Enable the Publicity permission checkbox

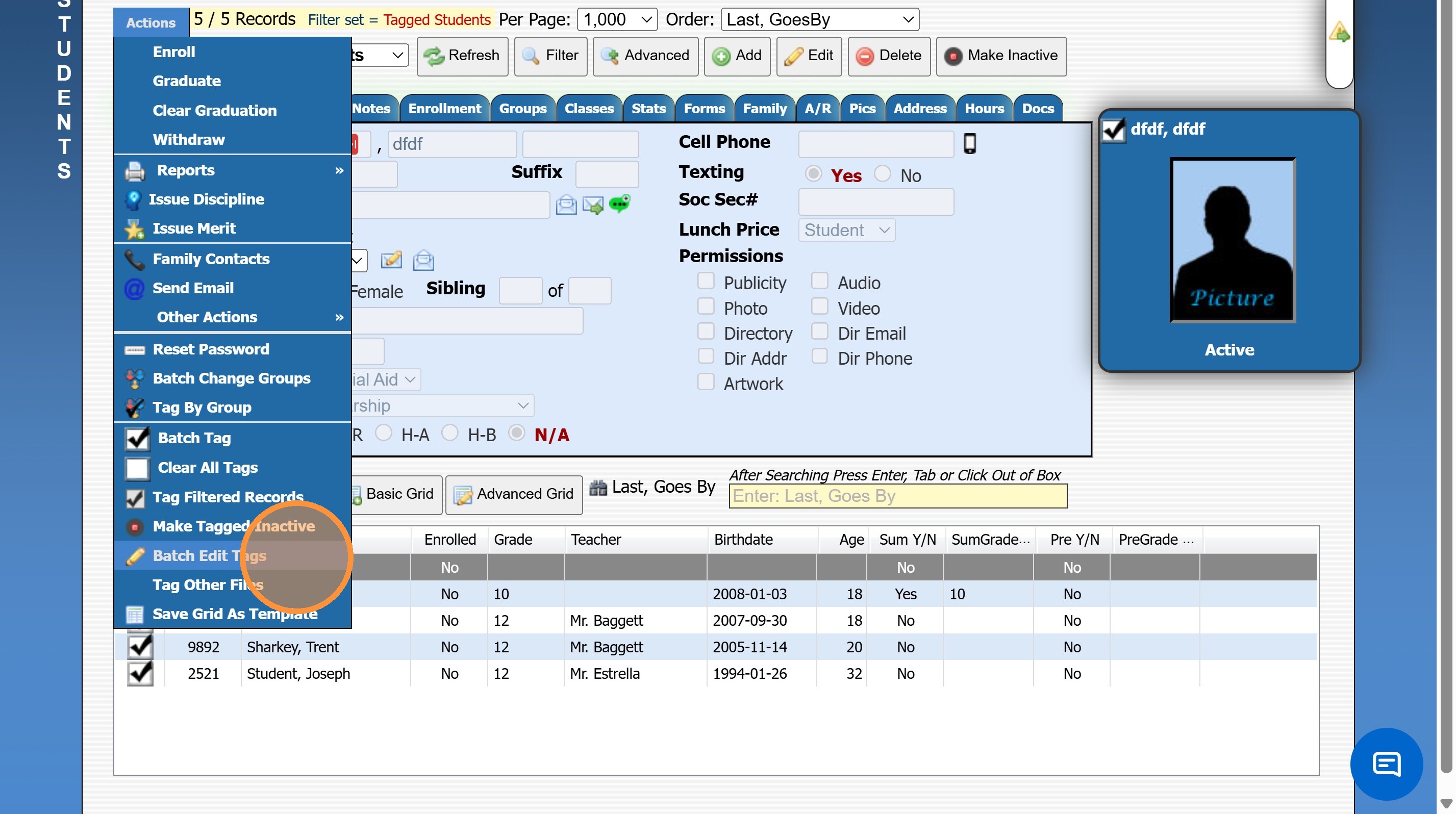pyautogui.click(x=706, y=281)
